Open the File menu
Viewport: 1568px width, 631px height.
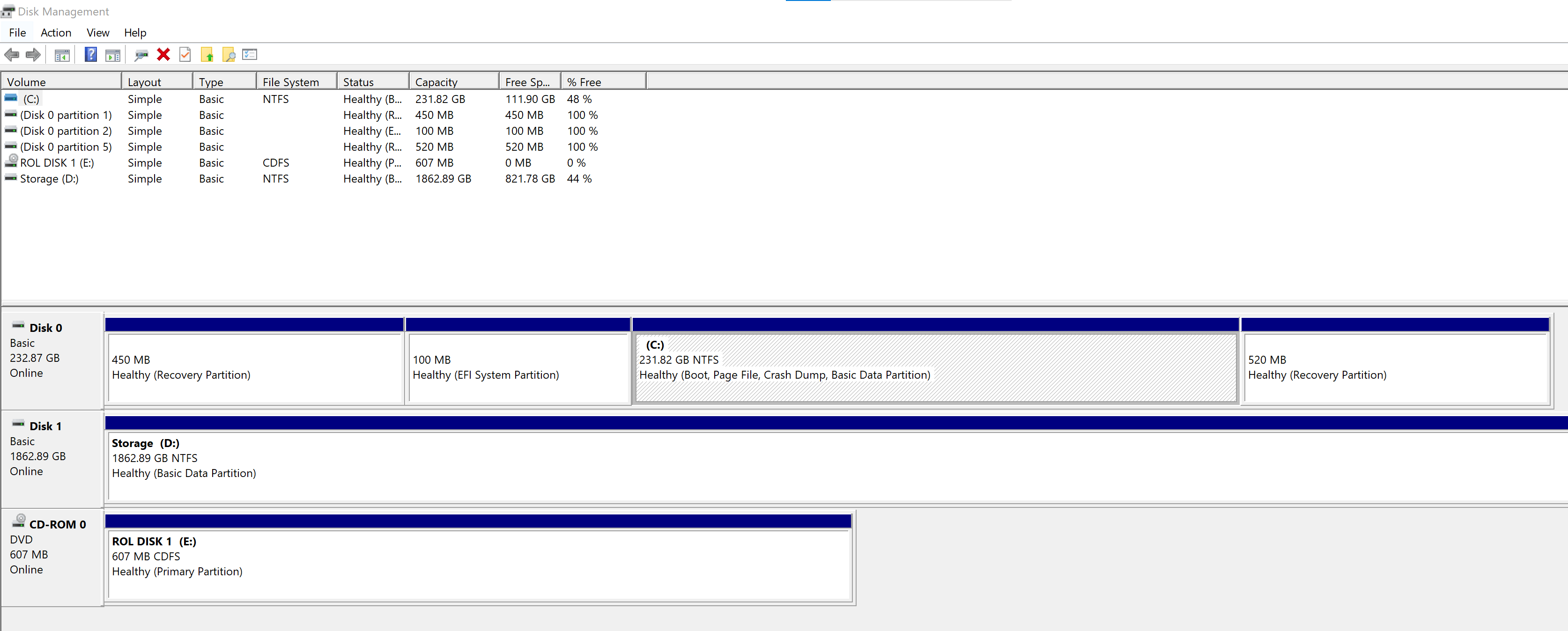(x=17, y=33)
